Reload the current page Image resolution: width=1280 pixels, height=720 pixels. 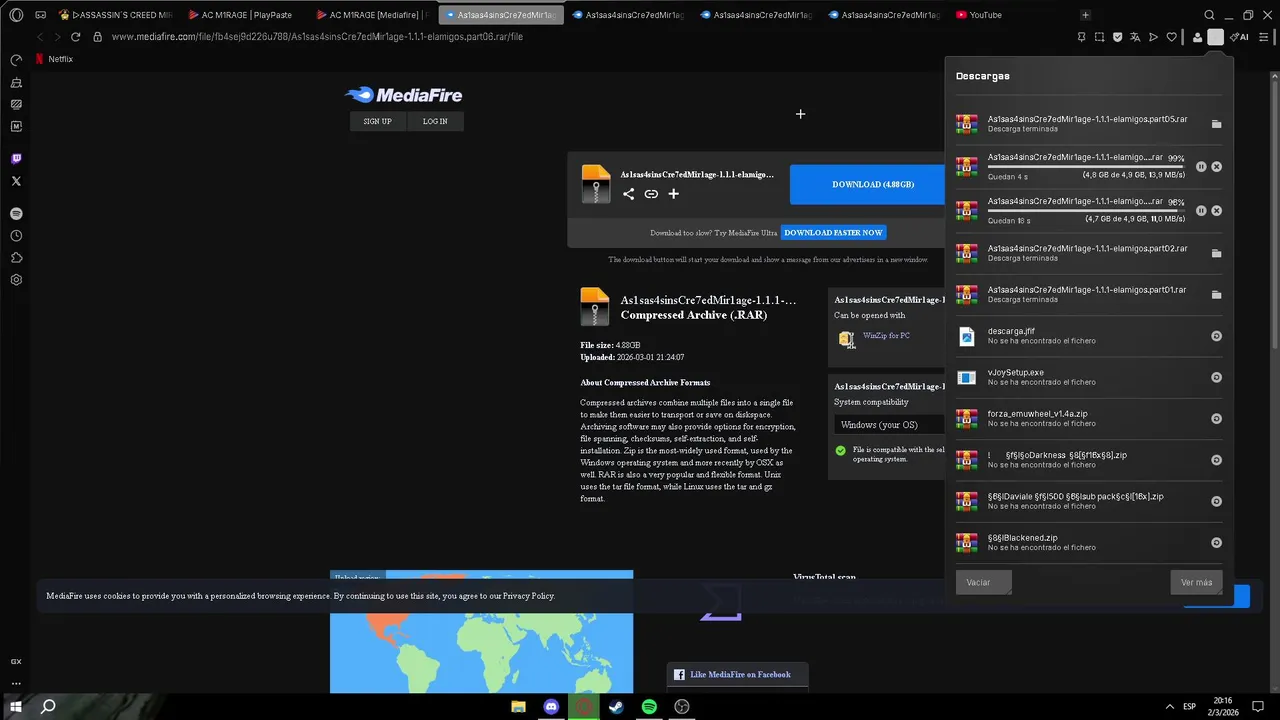tap(75, 37)
